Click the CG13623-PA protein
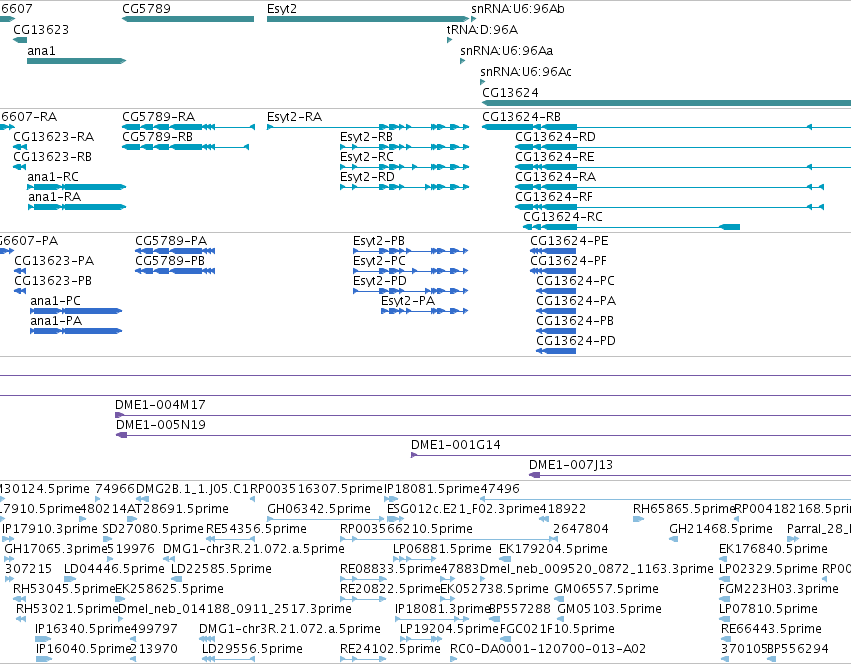851x664 pixels. [x=20, y=271]
